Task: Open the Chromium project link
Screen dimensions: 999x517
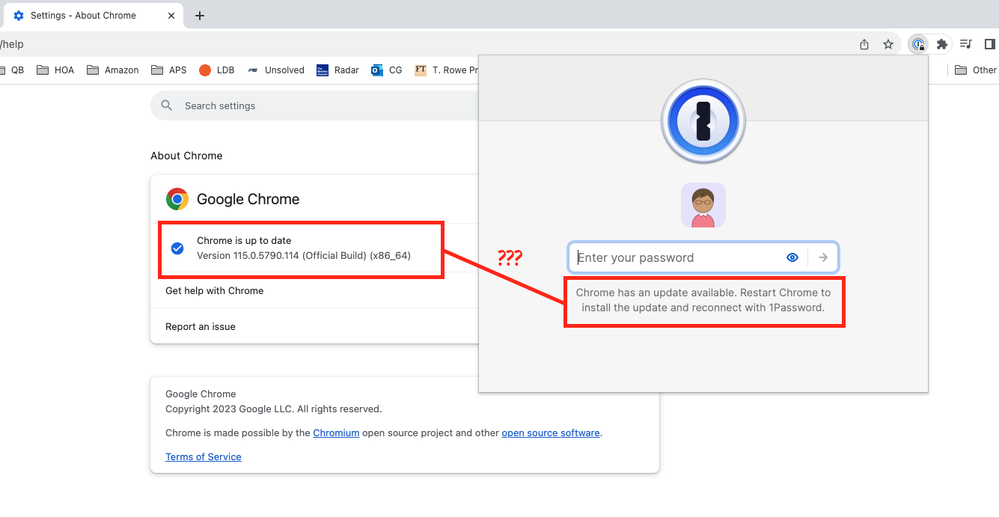Action: point(336,433)
